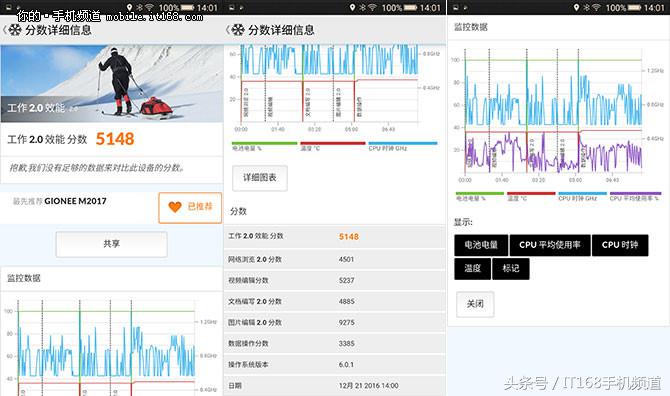The image size is (670, 396).
Task: Tap red 温度 °C legend in middle phone
Action: pyautogui.click(x=333, y=146)
